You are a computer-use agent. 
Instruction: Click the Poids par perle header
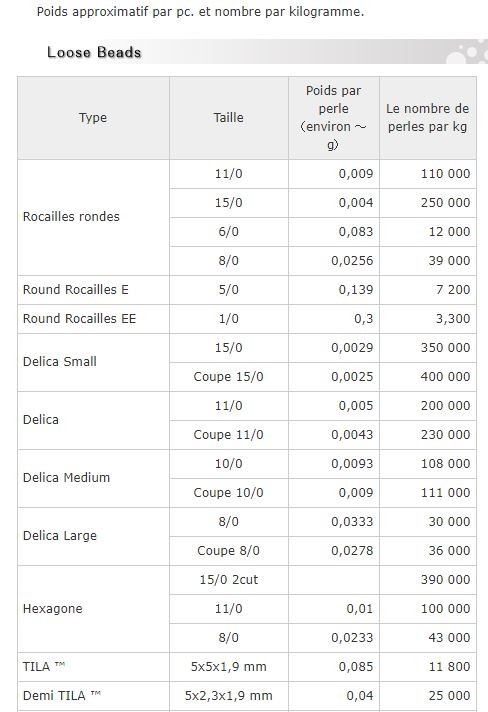pos(334,118)
